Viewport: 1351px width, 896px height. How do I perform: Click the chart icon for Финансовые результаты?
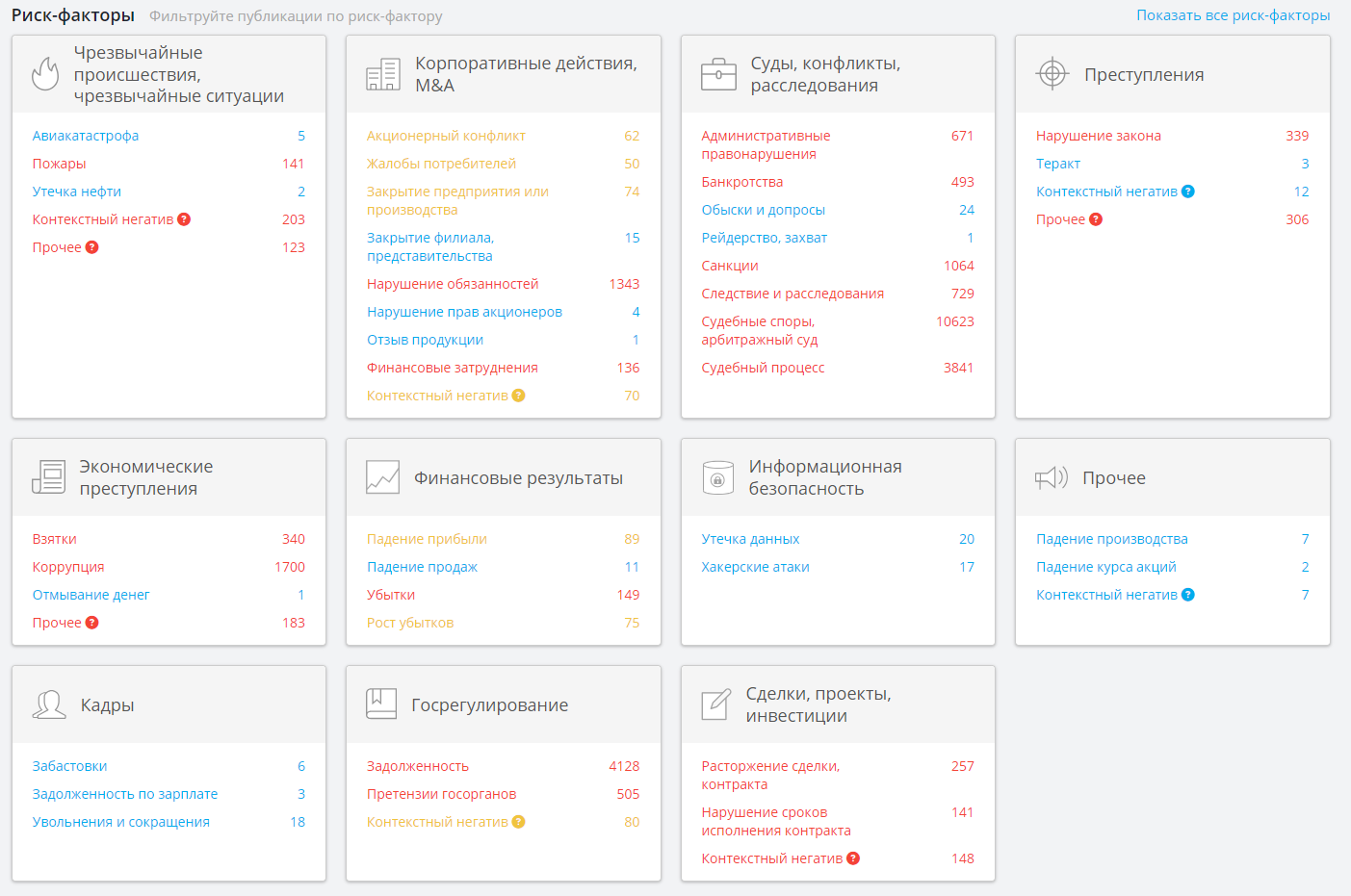[x=383, y=477]
